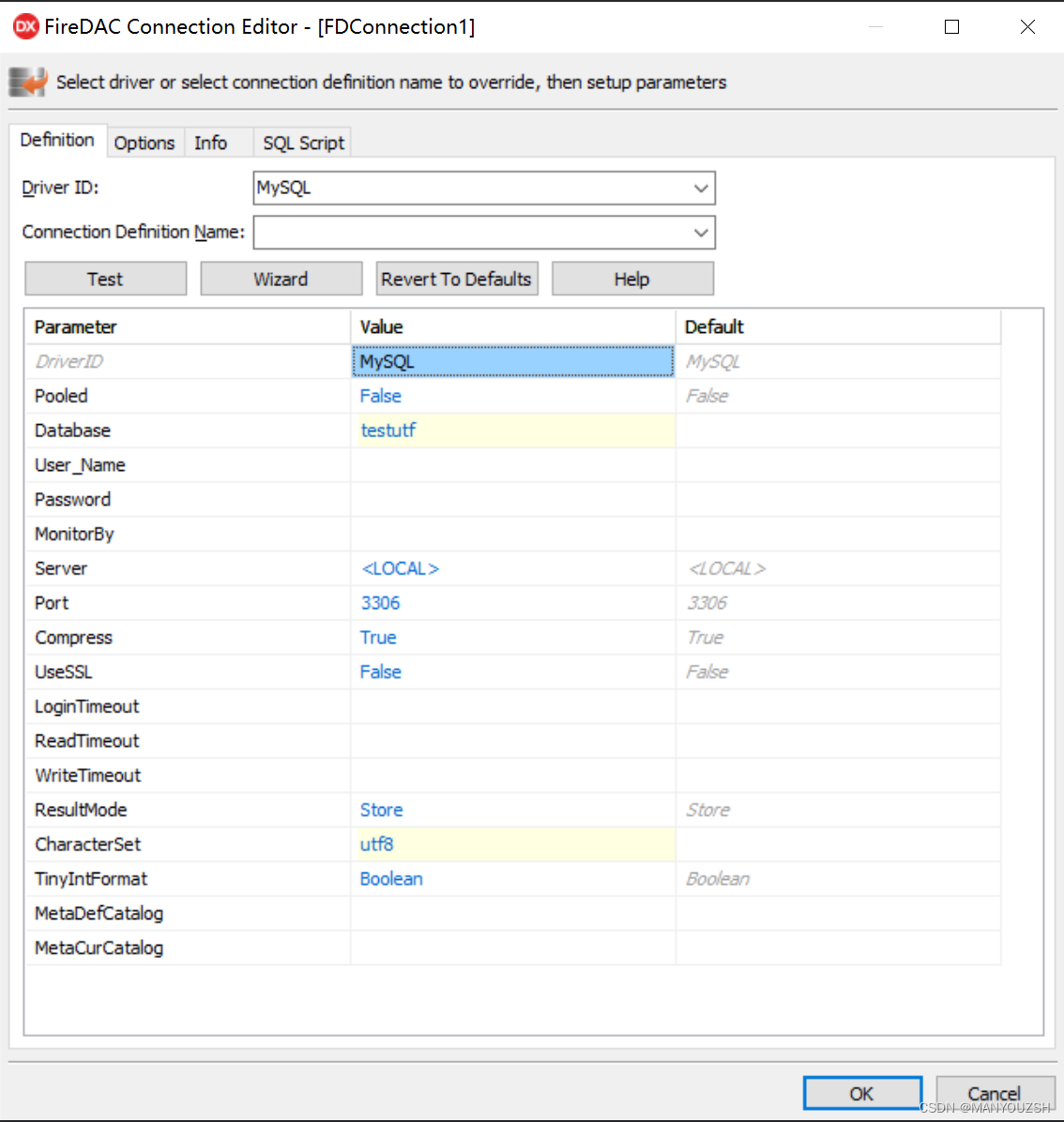Click the FireDAC DX application icon
Viewport: 1064px width, 1122px height.
pyautogui.click(x=25, y=26)
